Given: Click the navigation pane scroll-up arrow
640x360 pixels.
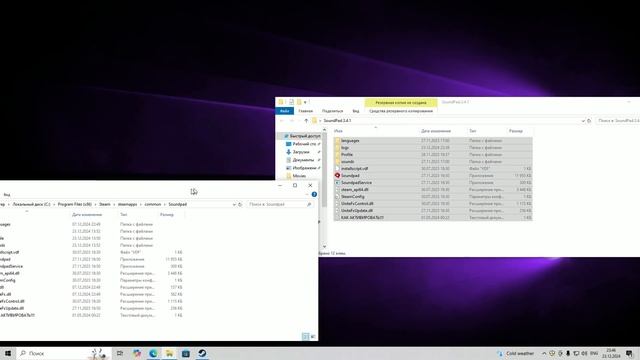Looking at the screenshot, I should tap(324, 130).
